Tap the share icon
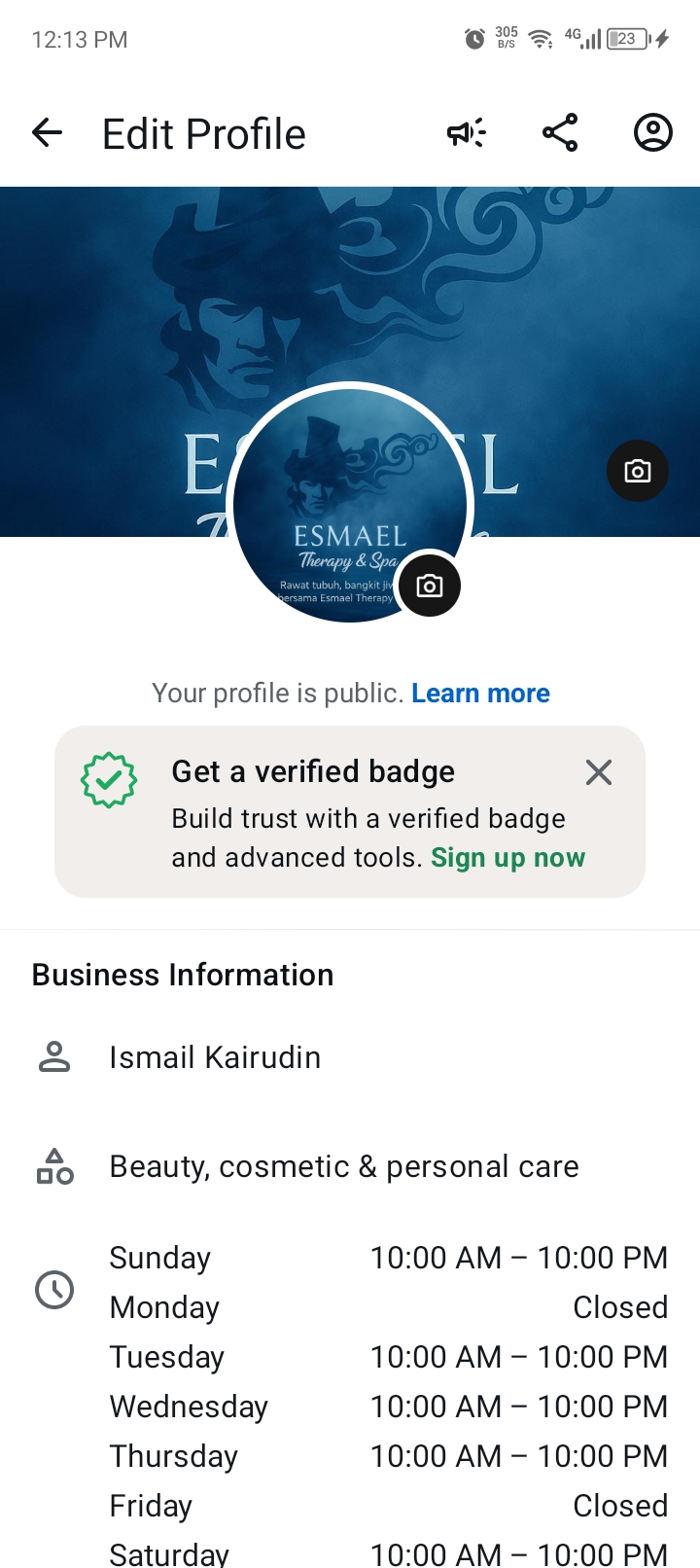Viewport: 700px width, 1568px height. (560, 133)
